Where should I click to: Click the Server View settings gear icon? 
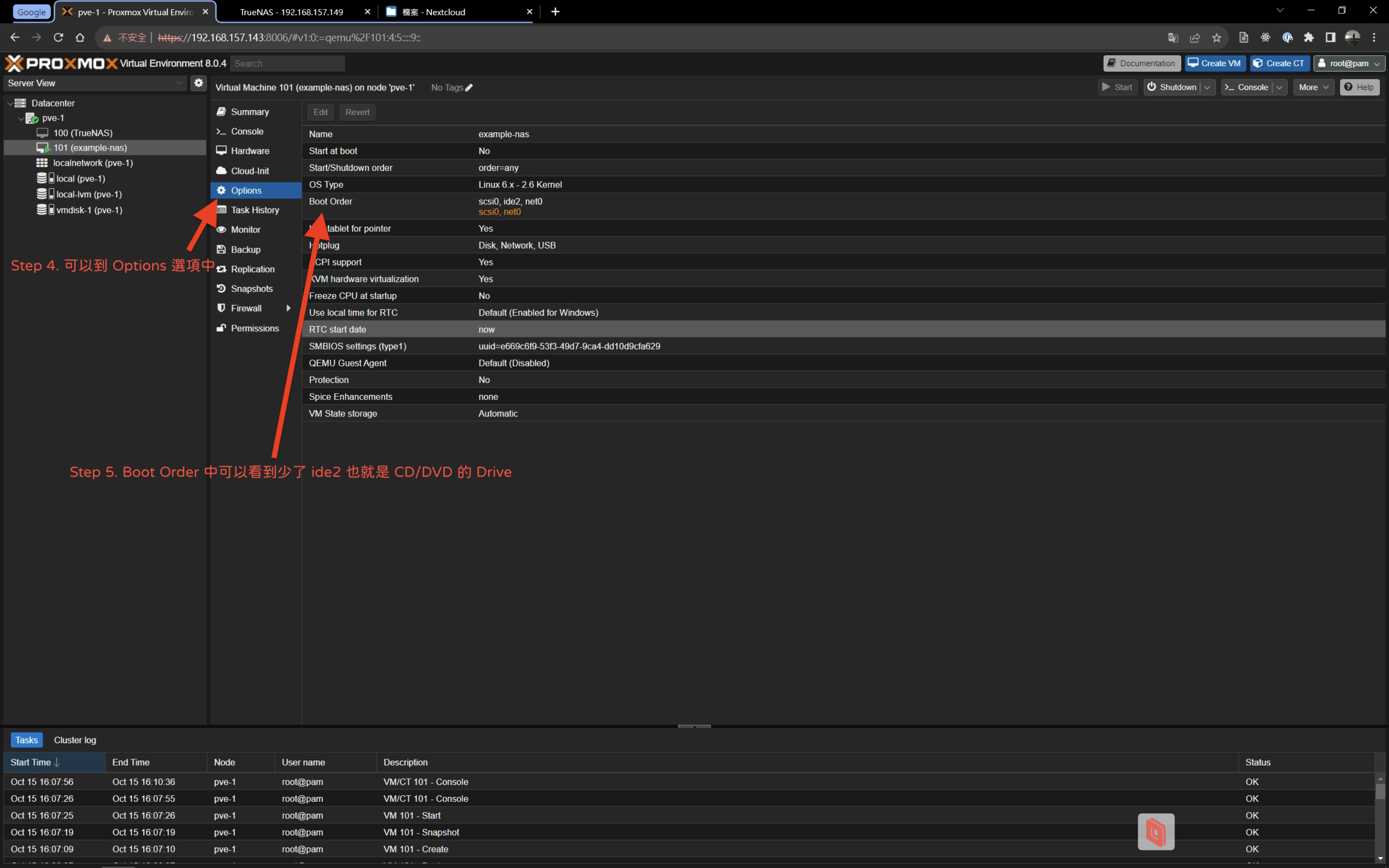(198, 83)
